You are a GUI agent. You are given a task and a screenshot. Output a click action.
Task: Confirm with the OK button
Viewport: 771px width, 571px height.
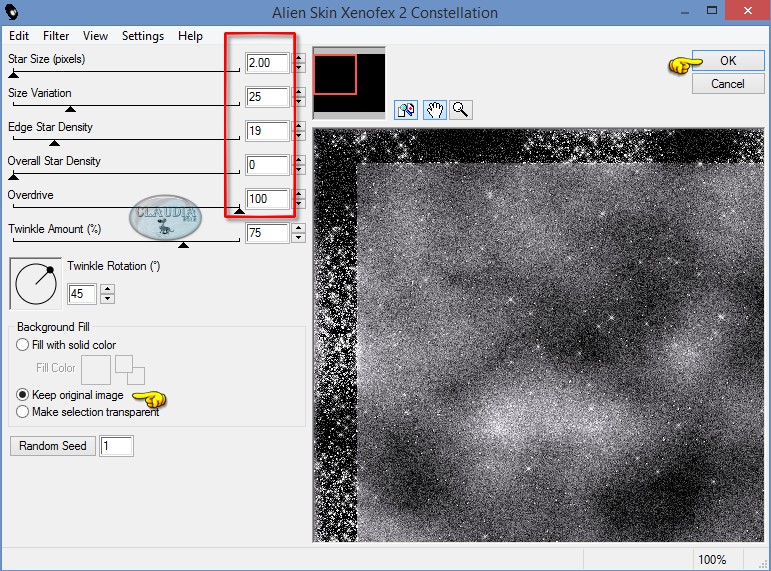click(728, 60)
